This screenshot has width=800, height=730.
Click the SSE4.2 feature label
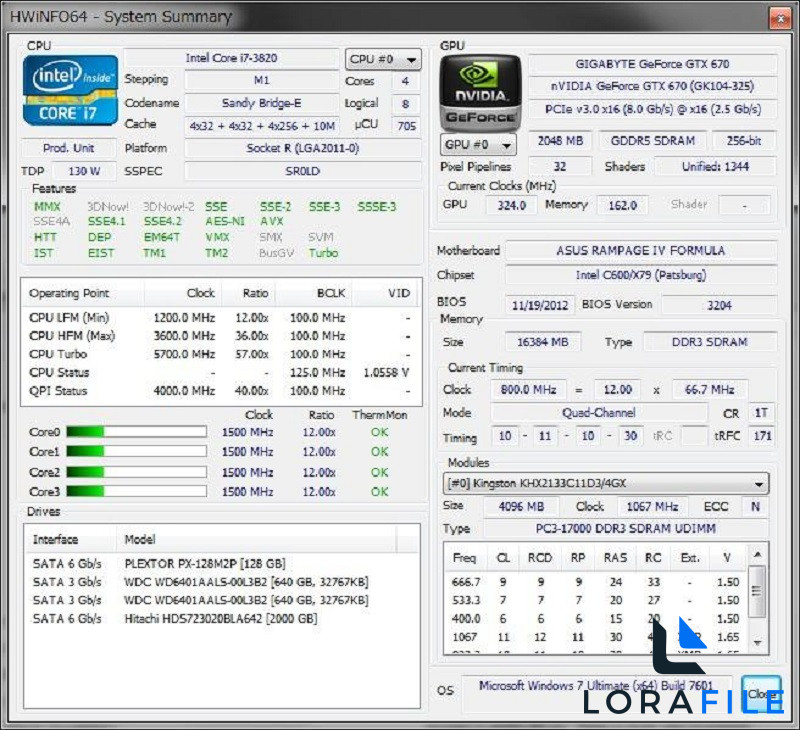click(162, 221)
